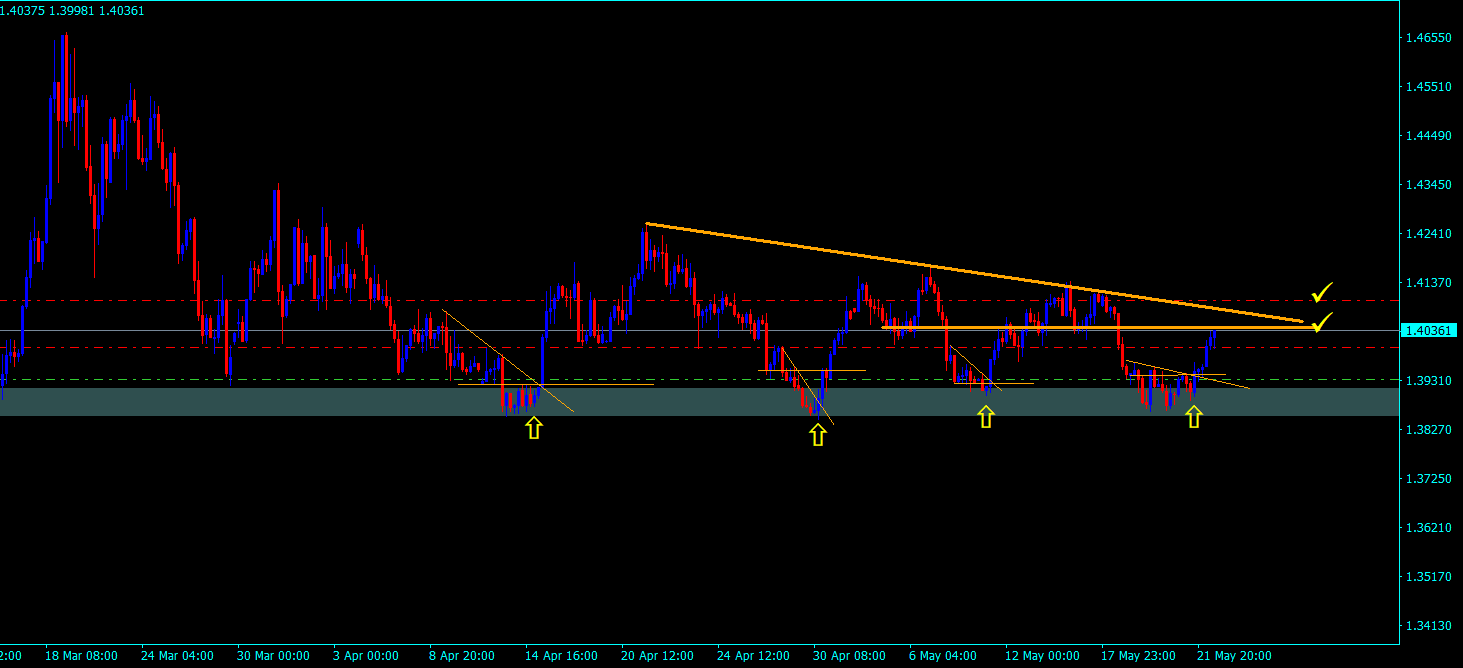Click the 1.34130 price label

(x=1428, y=626)
